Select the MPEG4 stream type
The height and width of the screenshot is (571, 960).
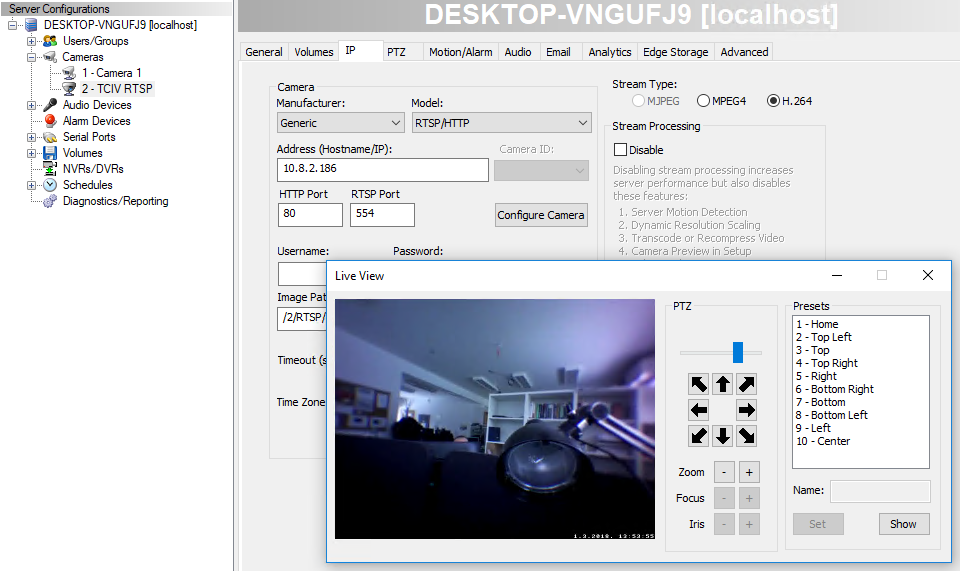tap(704, 101)
